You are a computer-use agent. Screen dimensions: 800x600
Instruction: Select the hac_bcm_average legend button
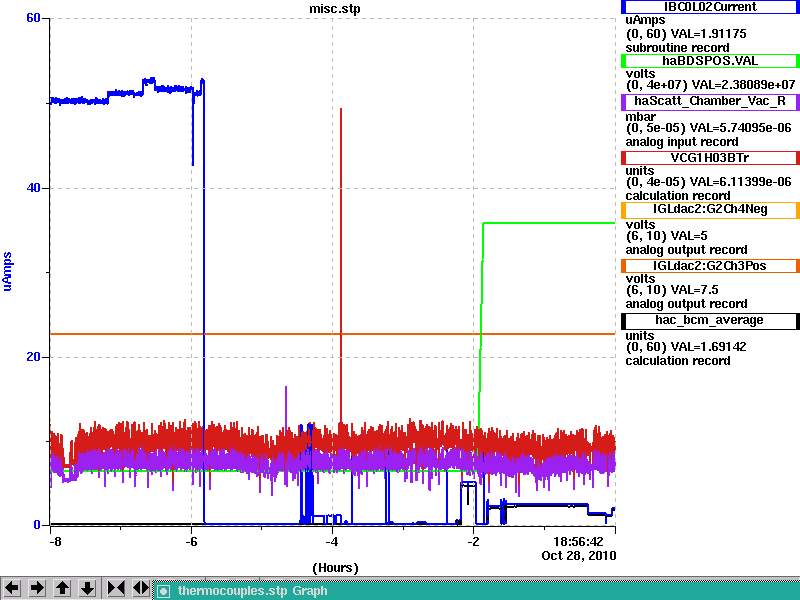click(710, 321)
